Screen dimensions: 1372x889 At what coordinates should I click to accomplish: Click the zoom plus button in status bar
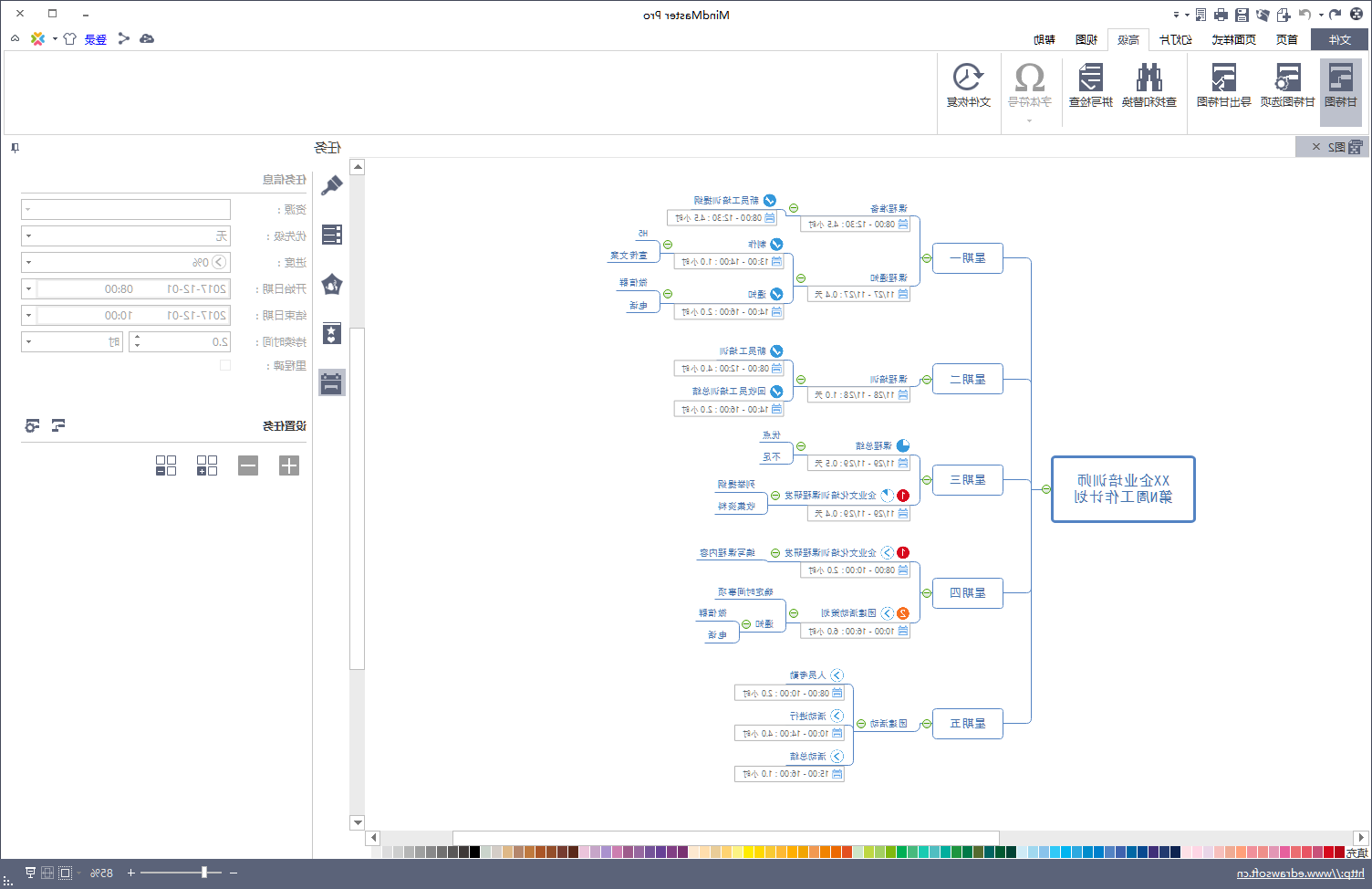[x=131, y=873]
